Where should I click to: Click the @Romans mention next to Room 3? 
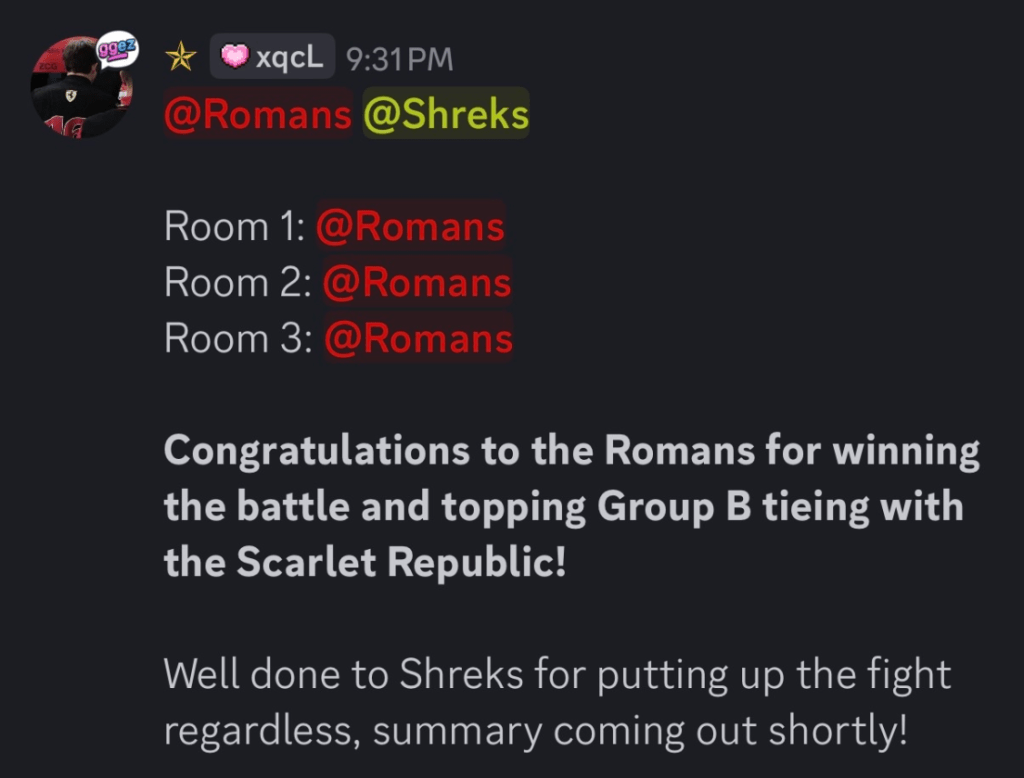tap(418, 339)
